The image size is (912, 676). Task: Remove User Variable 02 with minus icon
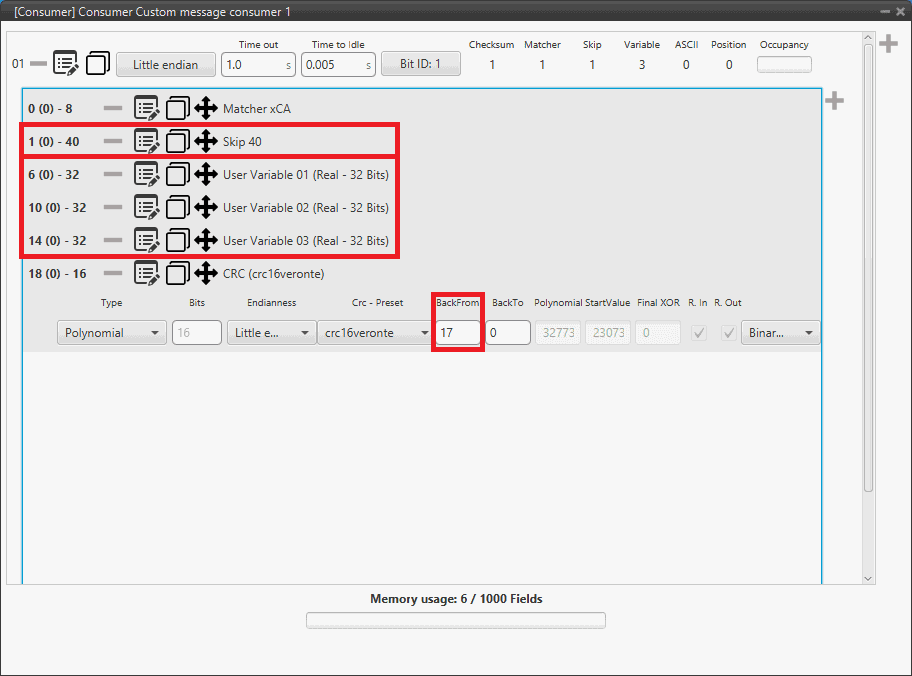(x=113, y=208)
